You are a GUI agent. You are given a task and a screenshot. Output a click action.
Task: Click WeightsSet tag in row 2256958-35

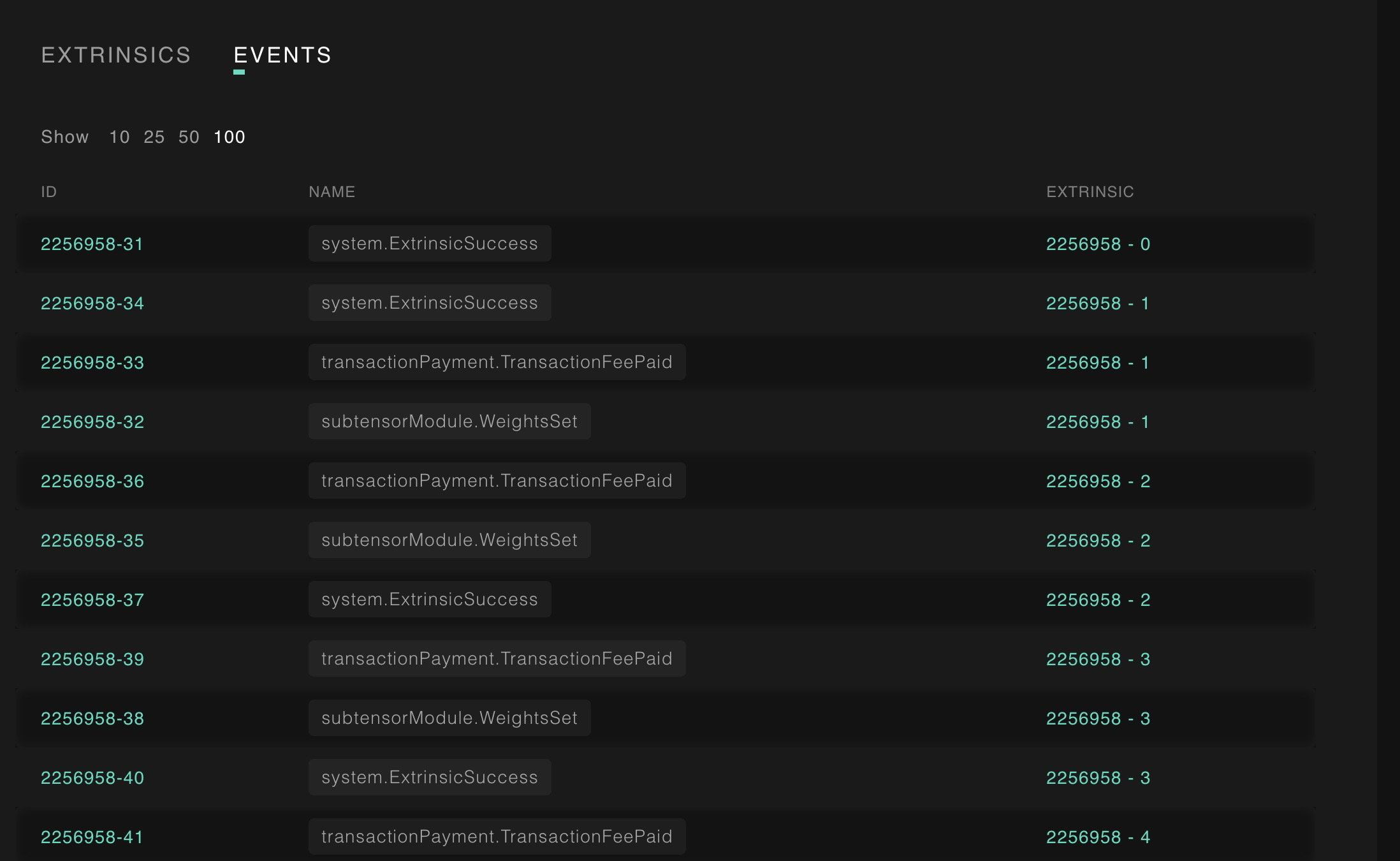click(x=449, y=540)
